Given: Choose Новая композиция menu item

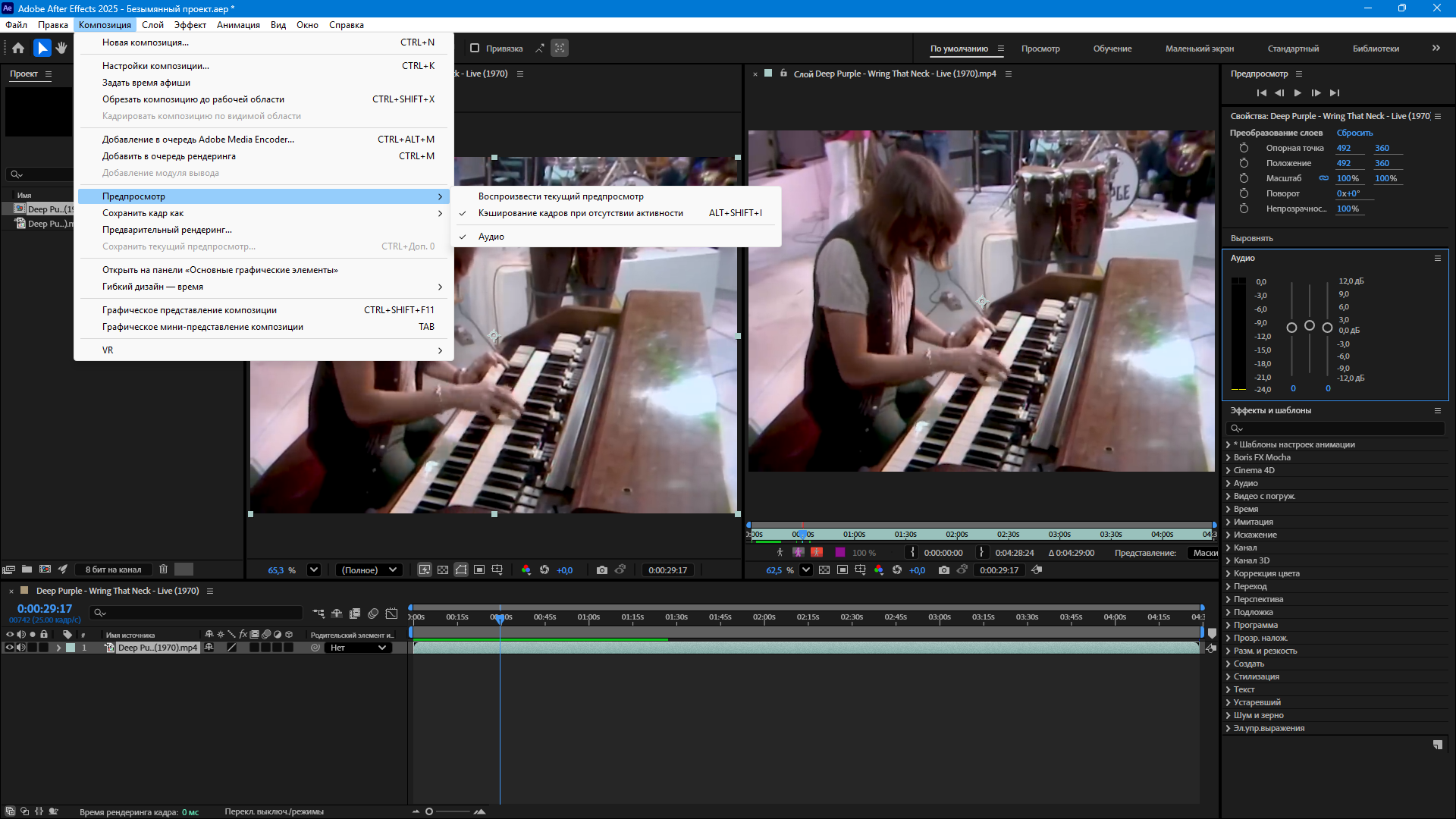Looking at the screenshot, I should [264, 42].
